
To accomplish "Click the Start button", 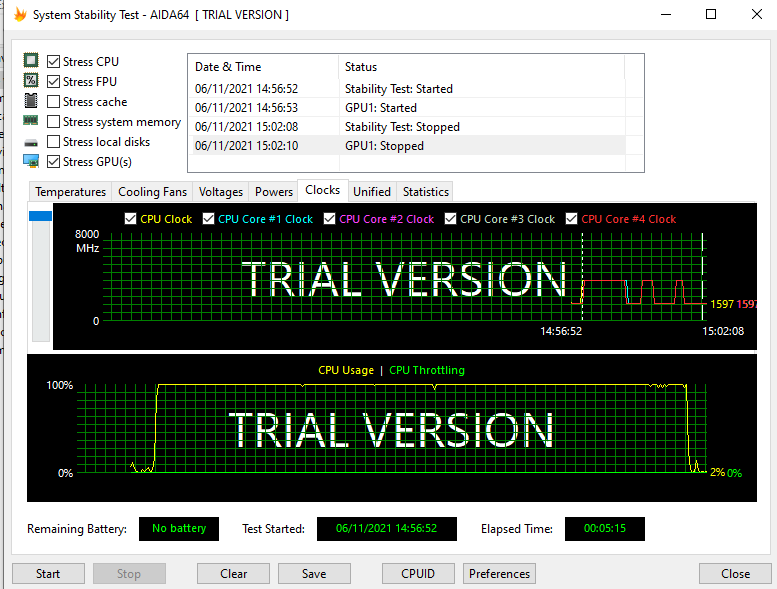I will (48, 574).
